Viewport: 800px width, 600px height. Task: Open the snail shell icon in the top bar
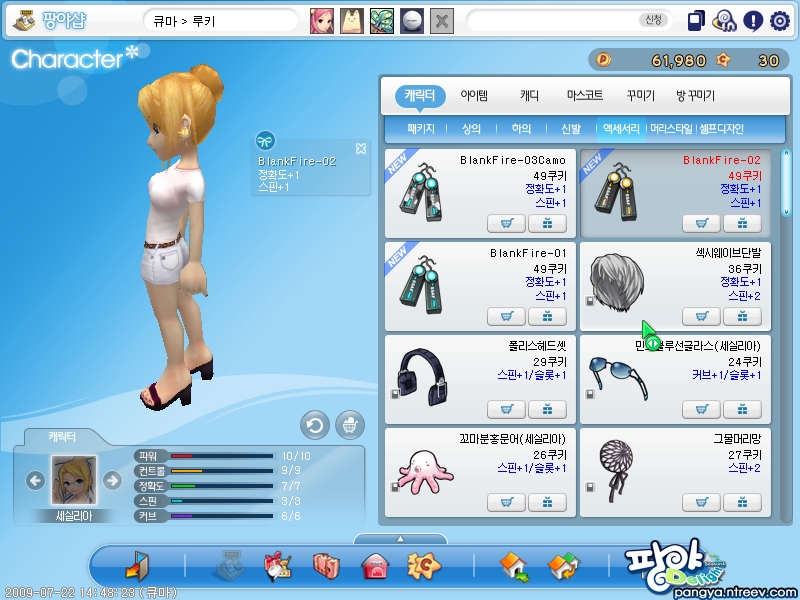[x=724, y=21]
